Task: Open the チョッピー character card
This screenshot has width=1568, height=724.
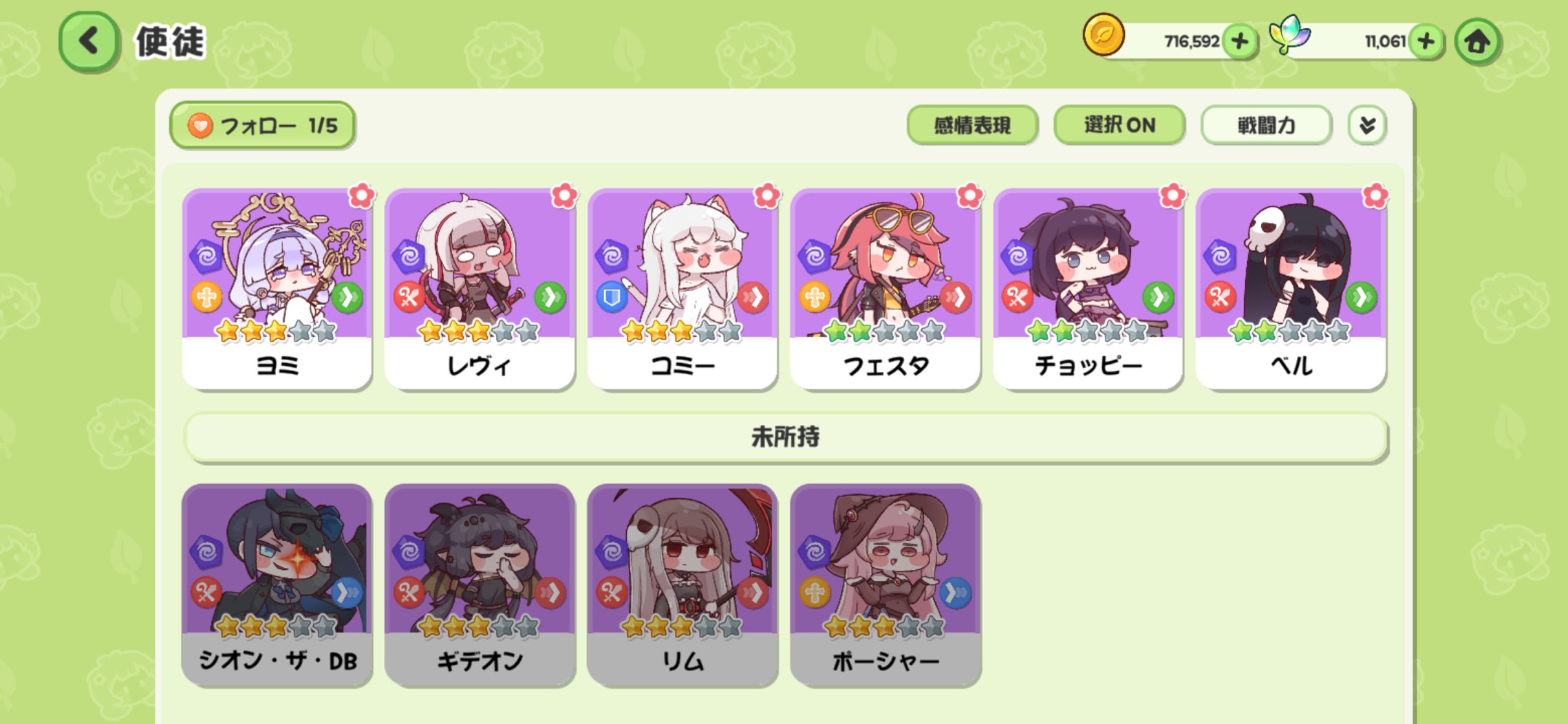Action: click(x=1088, y=289)
